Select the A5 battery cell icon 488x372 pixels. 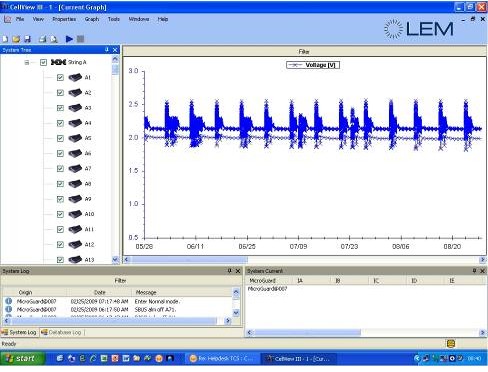click(75, 138)
